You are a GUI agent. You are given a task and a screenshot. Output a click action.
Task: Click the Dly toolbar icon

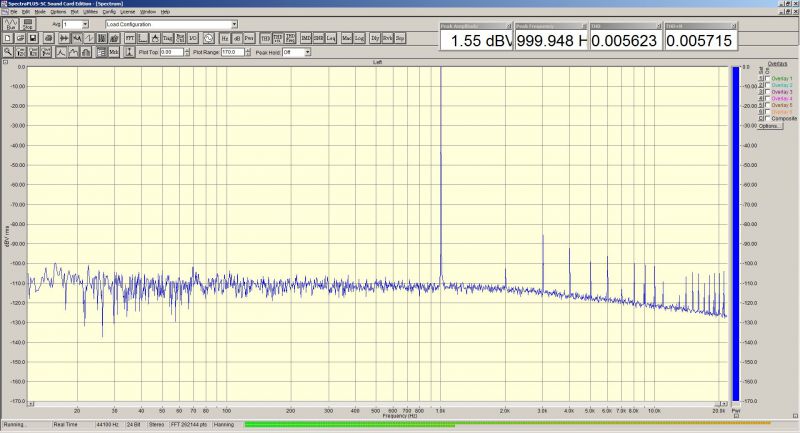pos(375,38)
